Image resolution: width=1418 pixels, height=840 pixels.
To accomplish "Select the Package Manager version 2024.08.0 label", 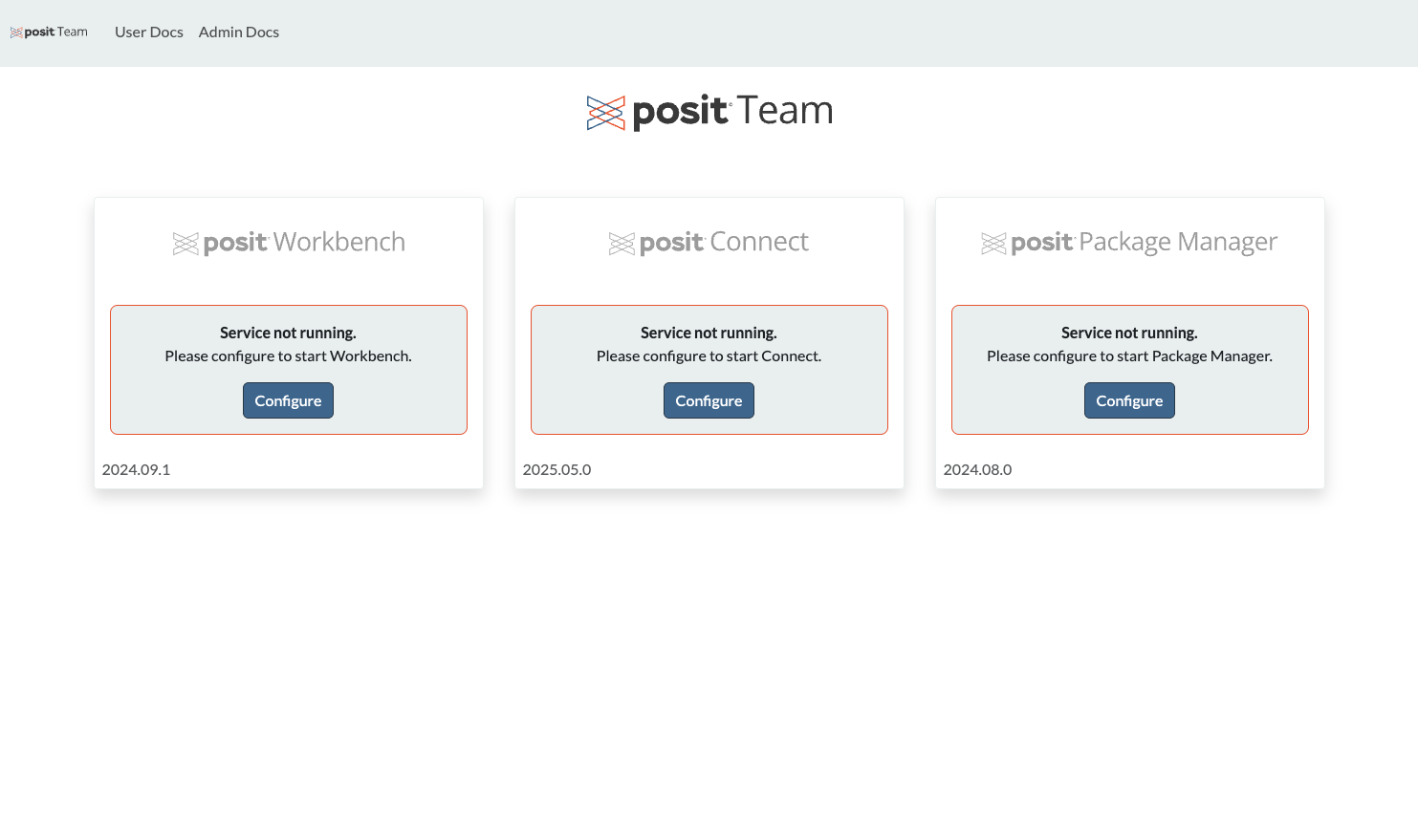I will (x=977, y=469).
